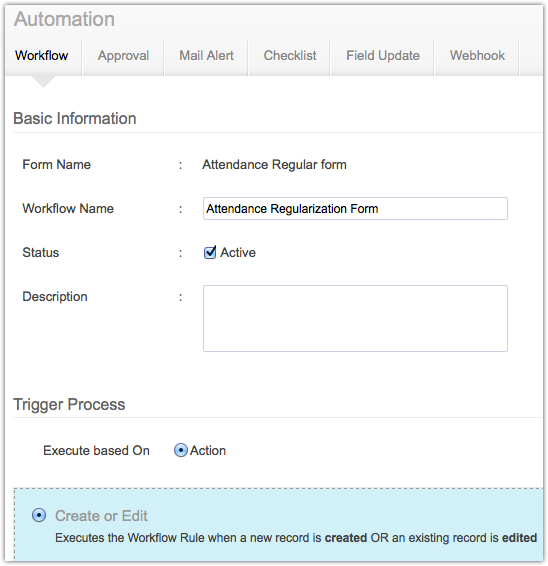The height and width of the screenshot is (566, 548).
Task: Go to the Checklist tab
Action: 290,56
